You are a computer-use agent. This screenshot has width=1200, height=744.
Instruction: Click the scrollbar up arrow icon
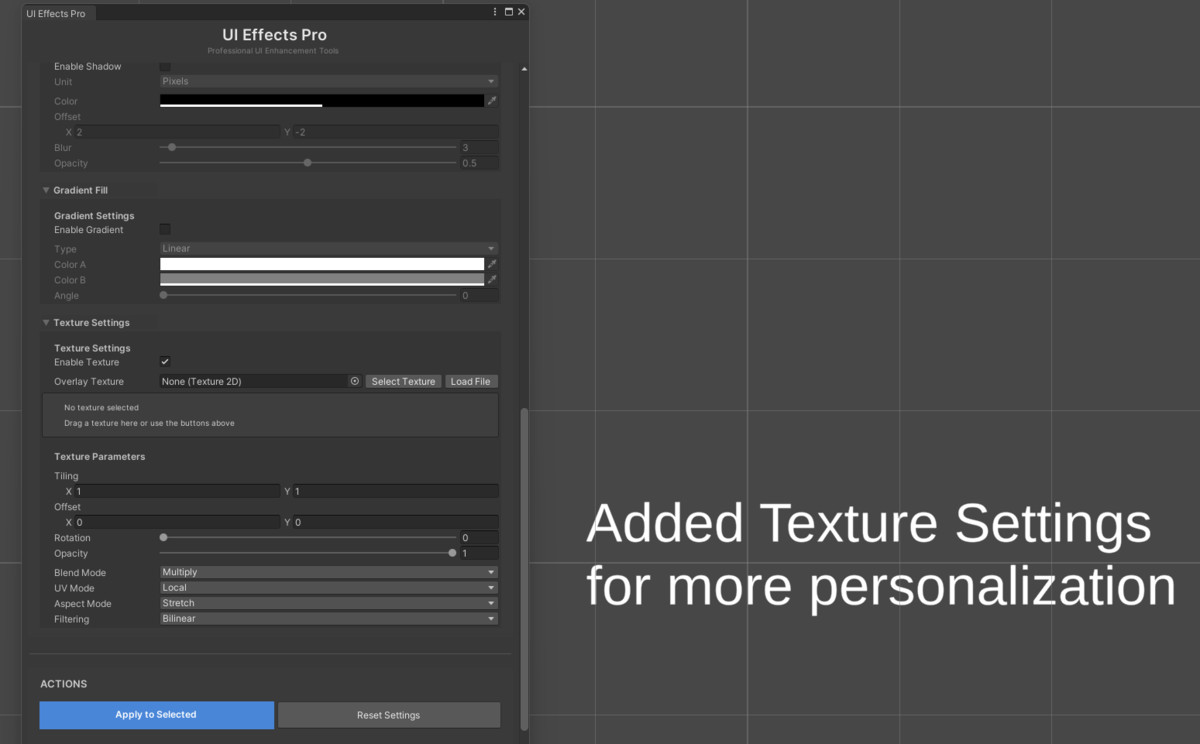pos(523,68)
